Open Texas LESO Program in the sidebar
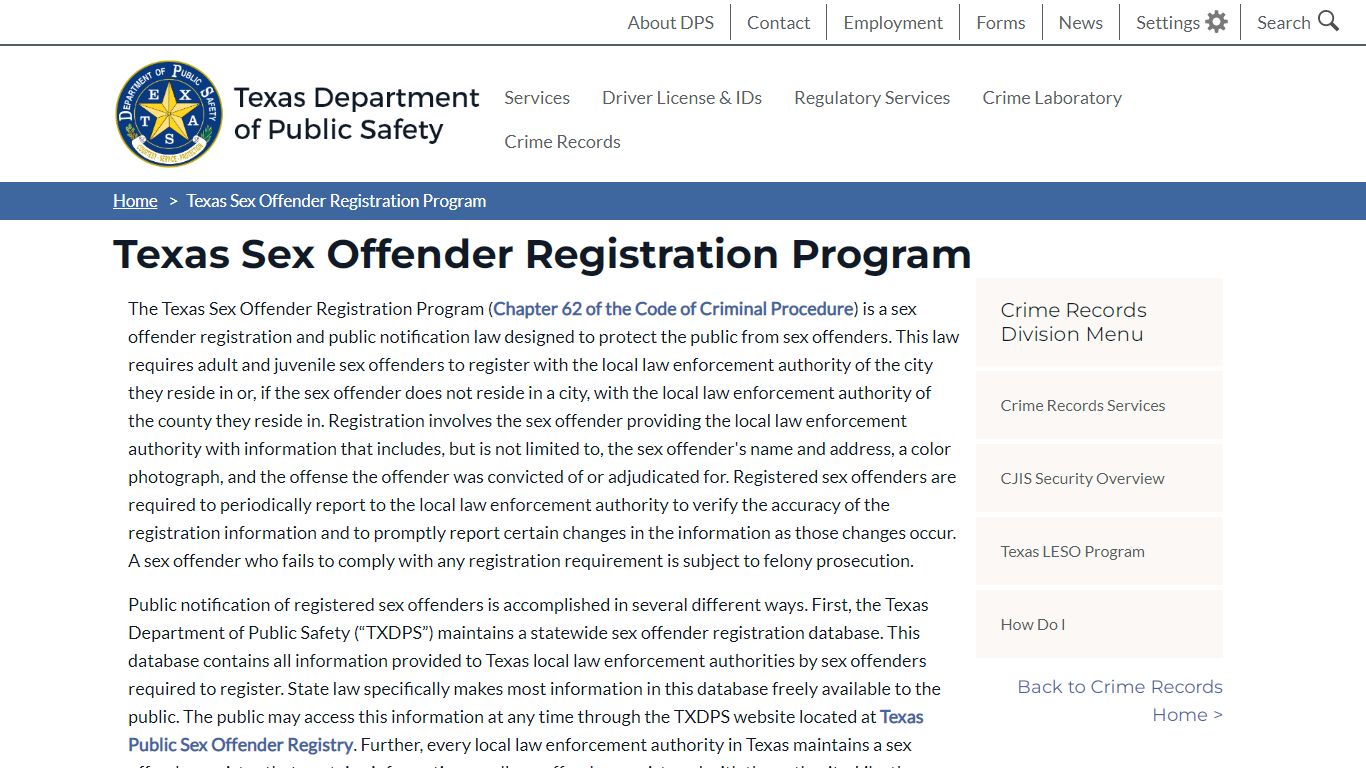This screenshot has height=768, width=1366. pyautogui.click(x=1099, y=551)
